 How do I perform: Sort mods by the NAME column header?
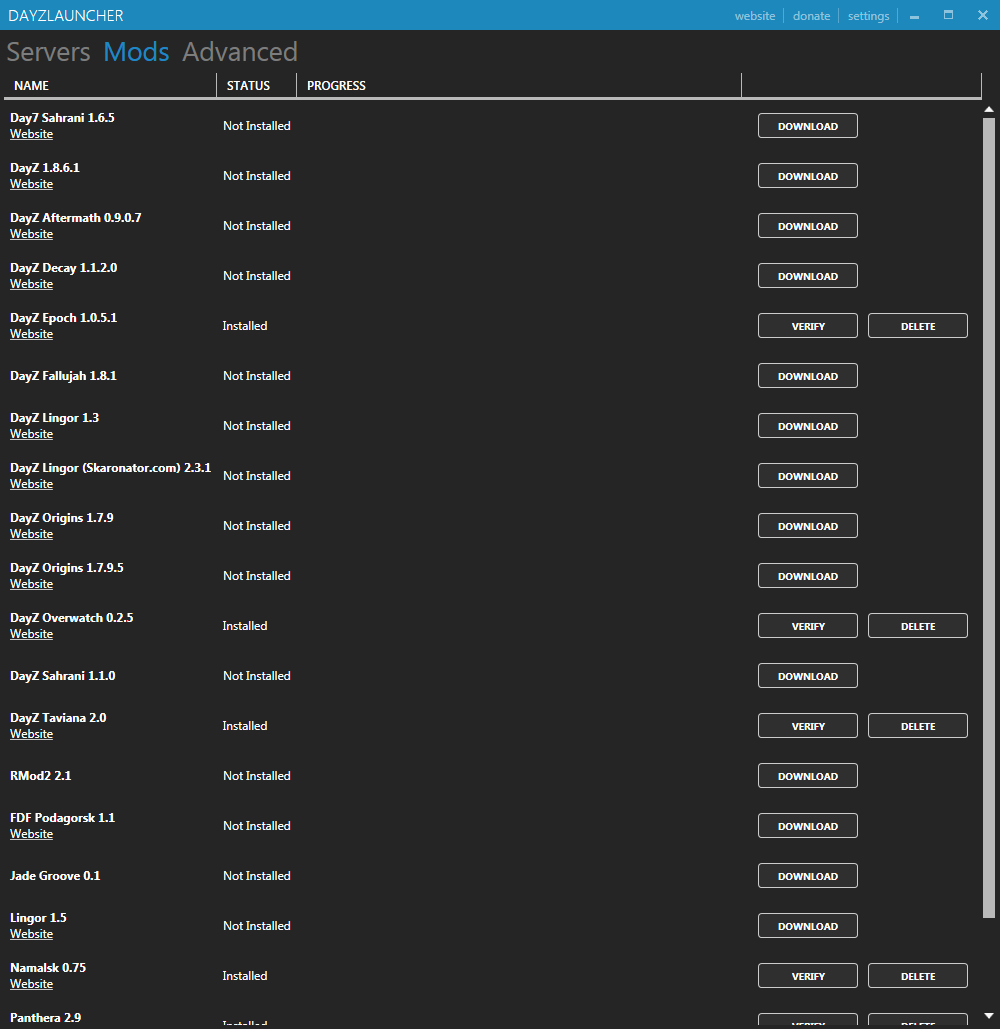click(x=110, y=85)
